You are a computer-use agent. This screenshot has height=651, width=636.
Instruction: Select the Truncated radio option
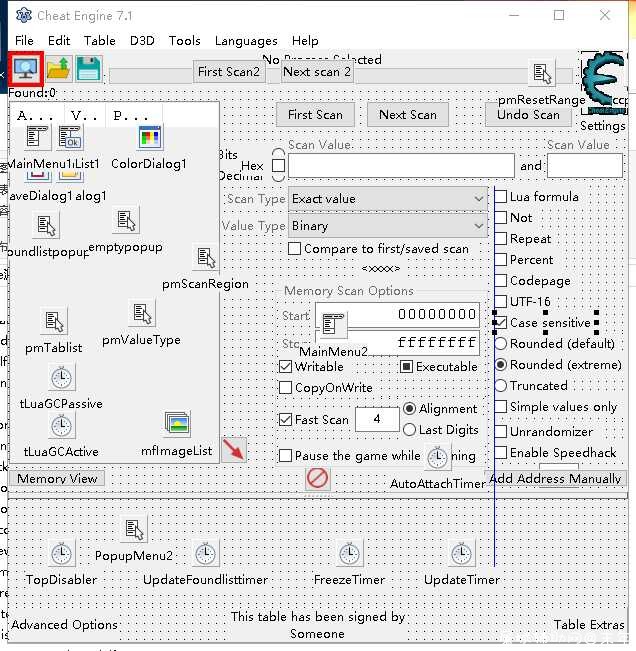(x=501, y=385)
